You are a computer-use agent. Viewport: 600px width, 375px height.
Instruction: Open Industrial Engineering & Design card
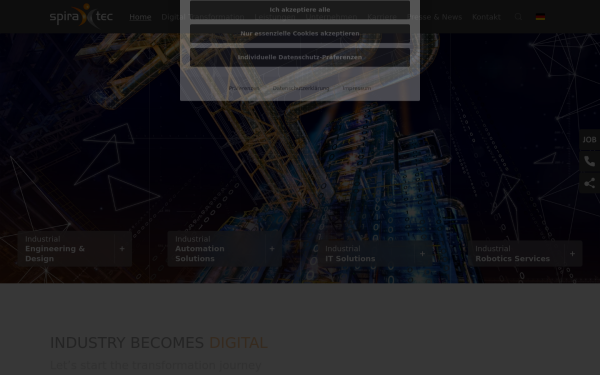75,249
